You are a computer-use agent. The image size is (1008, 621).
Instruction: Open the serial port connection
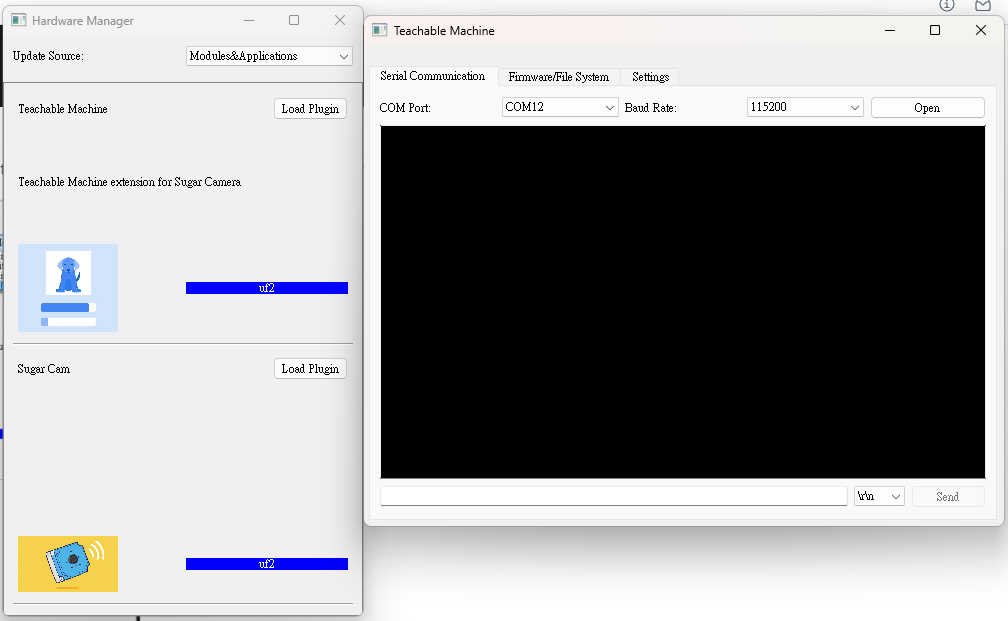[928, 107]
